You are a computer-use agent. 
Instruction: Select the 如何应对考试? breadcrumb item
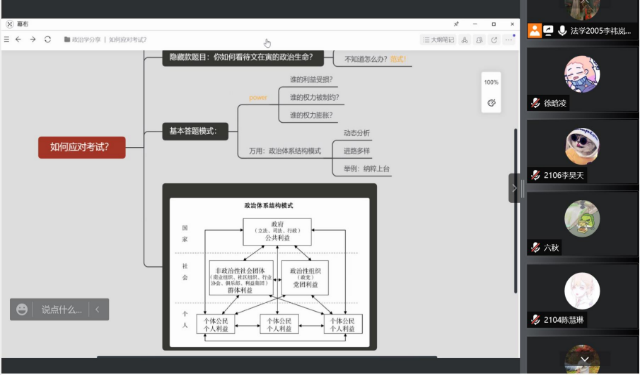point(128,40)
